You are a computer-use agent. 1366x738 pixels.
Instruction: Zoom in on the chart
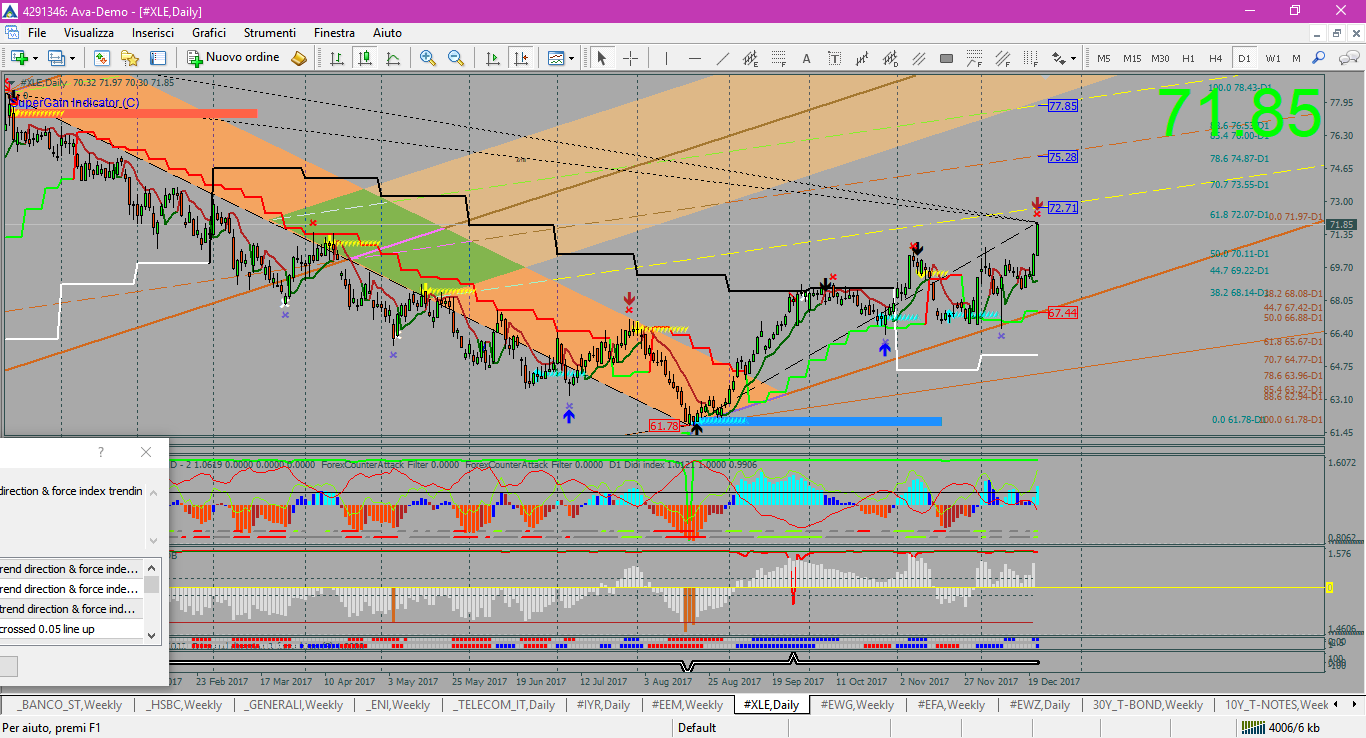click(x=428, y=58)
